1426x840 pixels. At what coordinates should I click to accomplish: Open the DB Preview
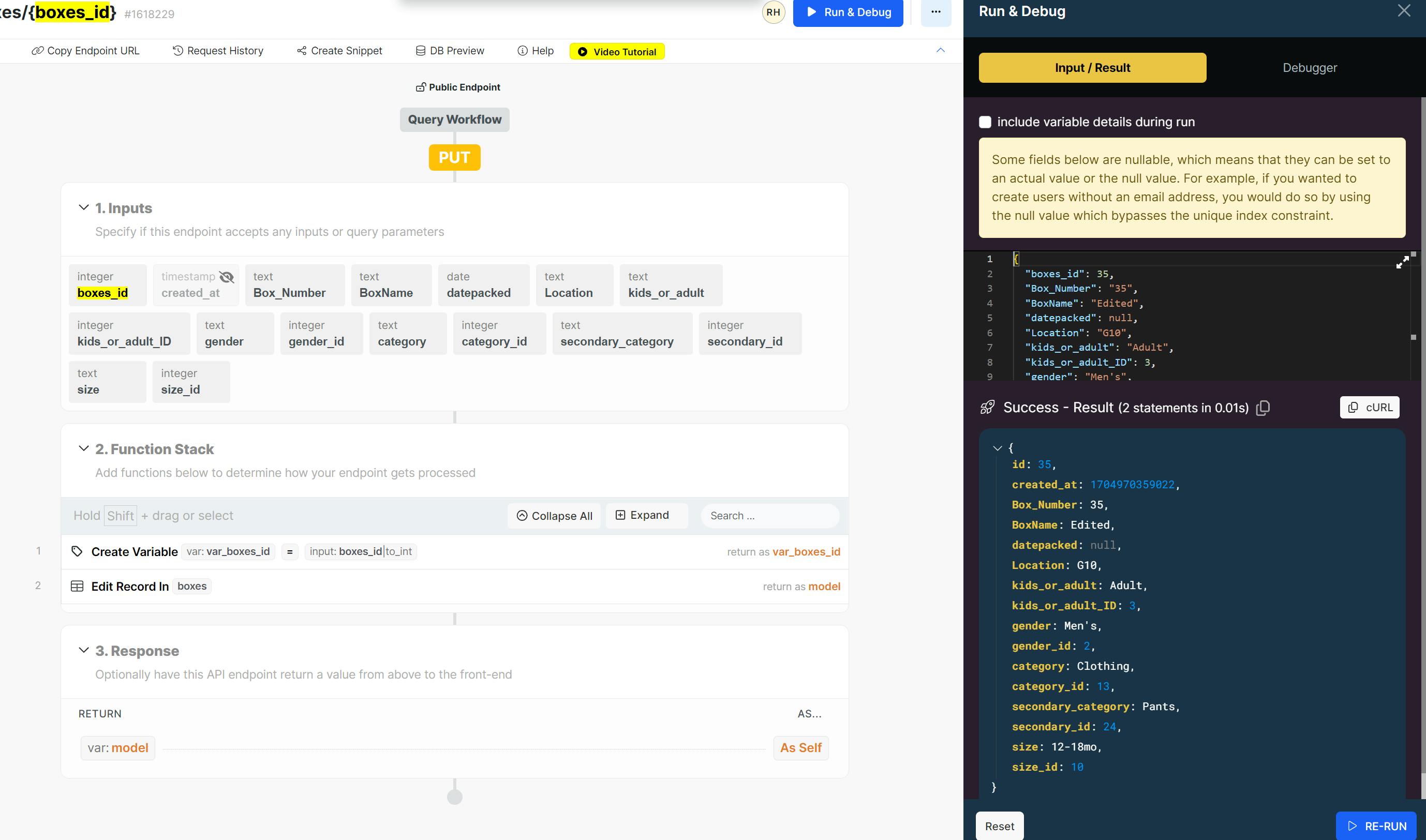tap(450, 51)
